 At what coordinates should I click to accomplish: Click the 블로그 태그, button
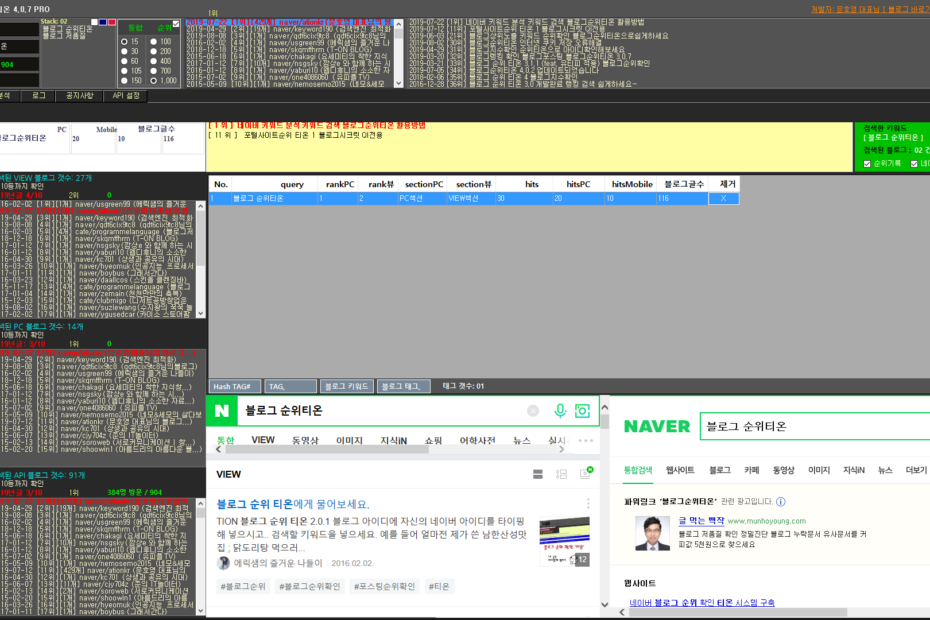(x=403, y=386)
